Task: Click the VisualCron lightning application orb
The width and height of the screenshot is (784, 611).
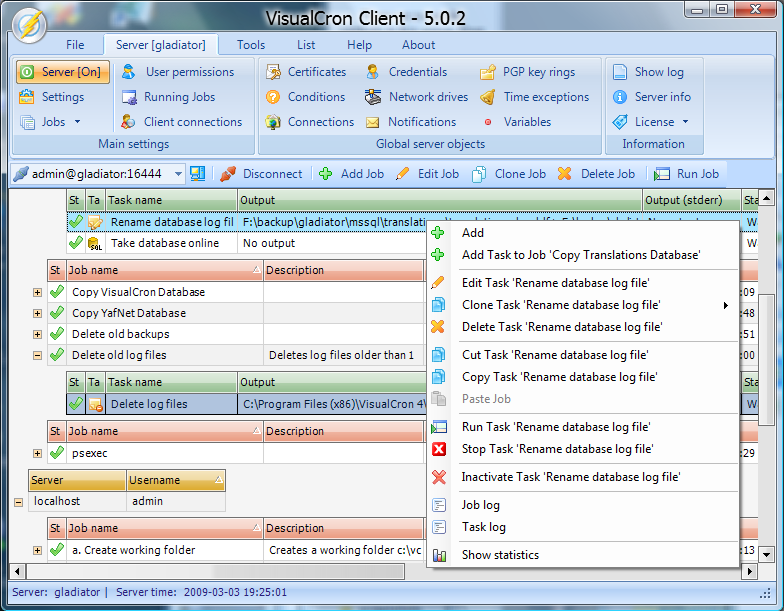Action: tap(30, 25)
